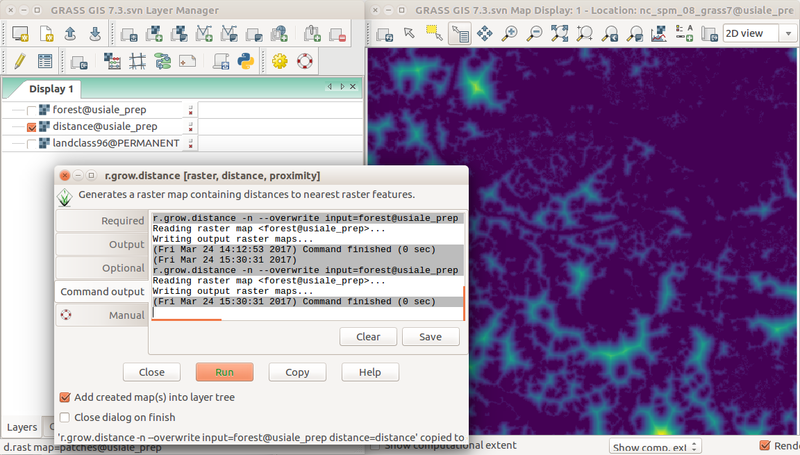Open options of landclass96@PERMANENT layer

190,144
